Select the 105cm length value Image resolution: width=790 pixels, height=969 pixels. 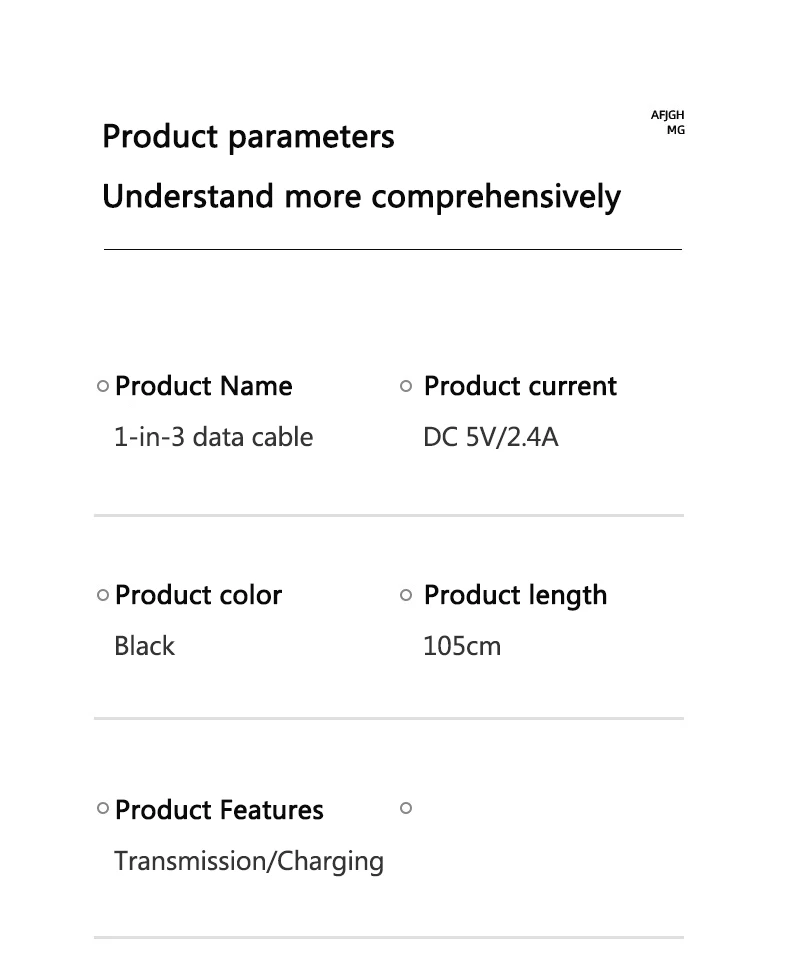(461, 646)
